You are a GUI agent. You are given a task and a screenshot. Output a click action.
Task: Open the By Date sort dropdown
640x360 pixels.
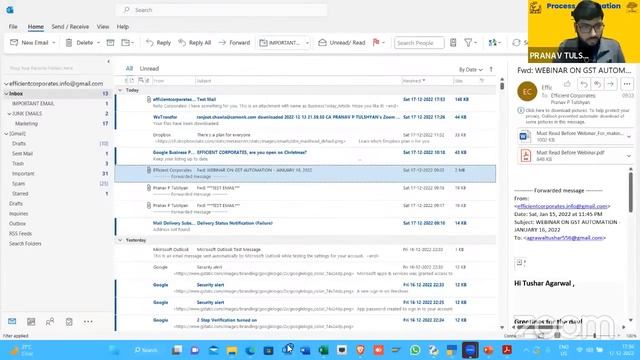coord(471,70)
